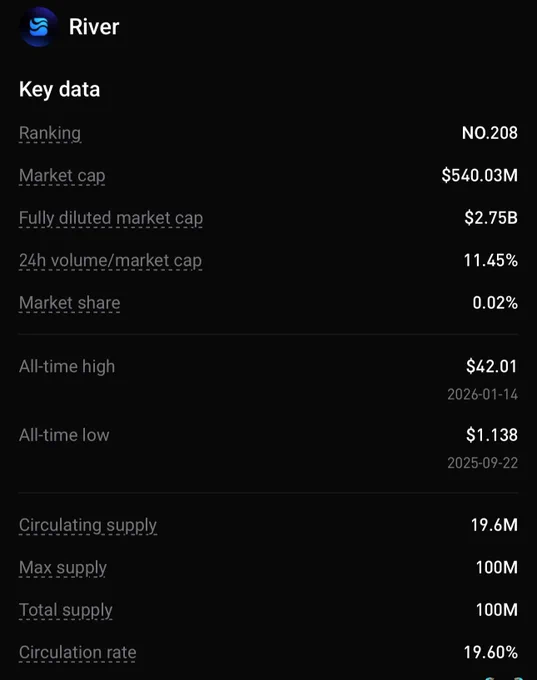This screenshot has width=537, height=680.
Task: Tap the $1.138 all-time low value
Action: click(492, 435)
